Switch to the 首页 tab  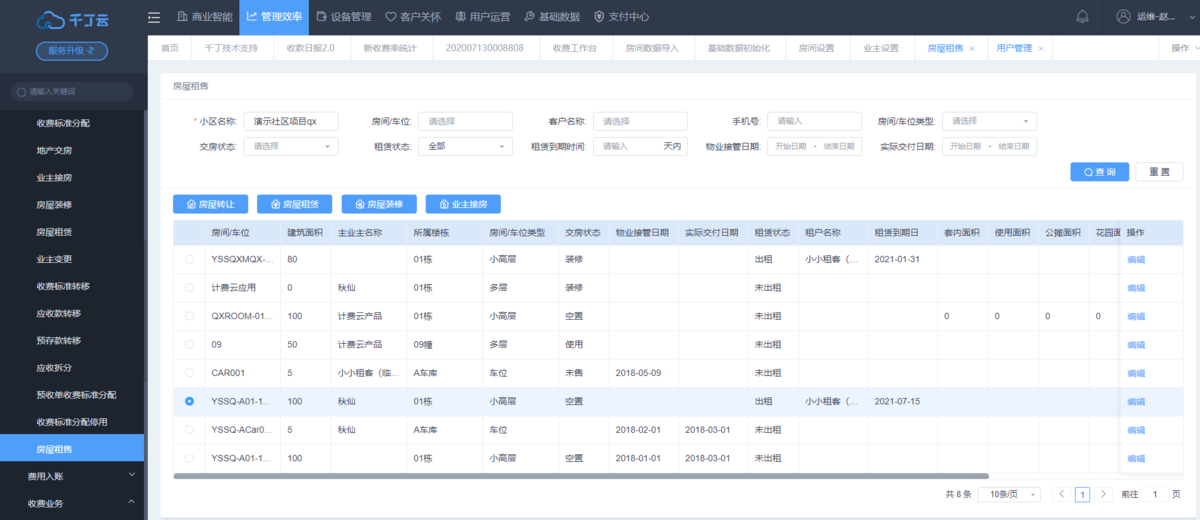pyautogui.click(x=170, y=48)
